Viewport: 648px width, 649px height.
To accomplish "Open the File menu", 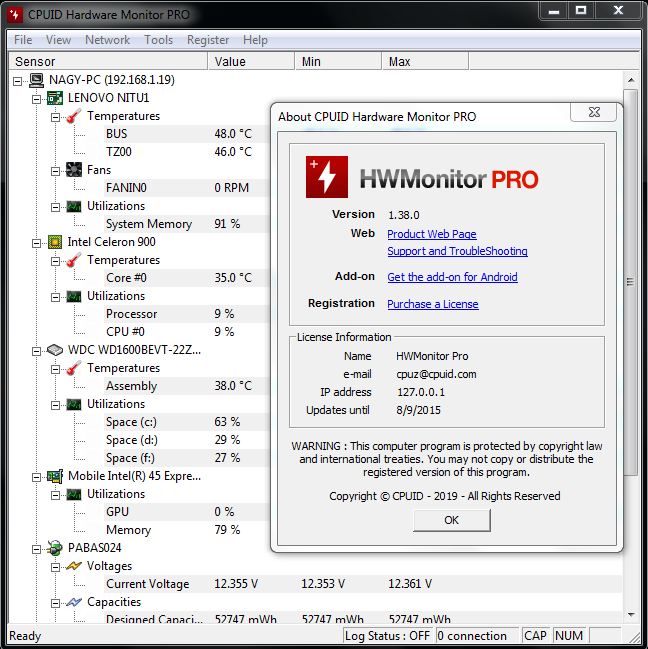I will click(23, 40).
